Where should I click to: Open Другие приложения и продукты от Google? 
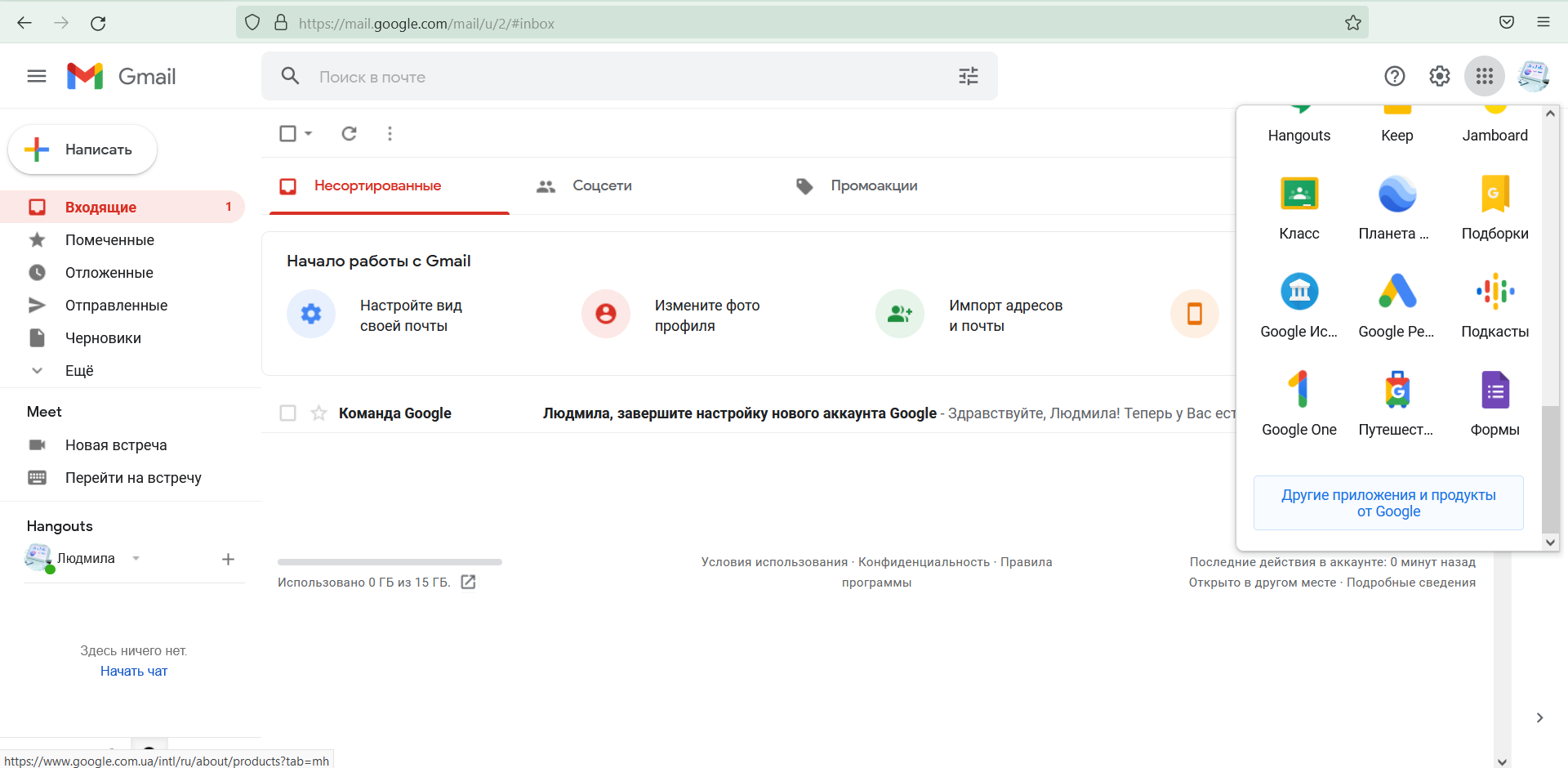(x=1388, y=503)
